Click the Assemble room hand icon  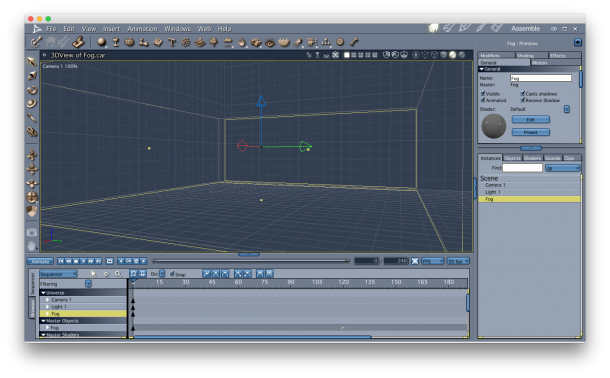[433, 28]
